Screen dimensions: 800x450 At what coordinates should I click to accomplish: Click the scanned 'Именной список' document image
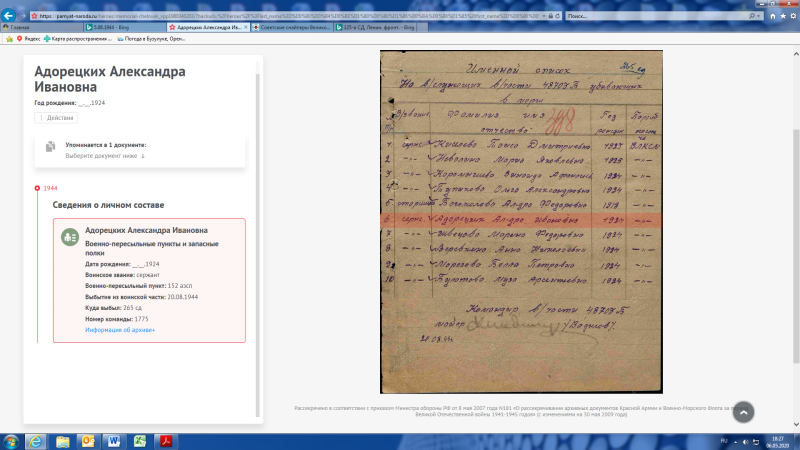click(x=521, y=222)
